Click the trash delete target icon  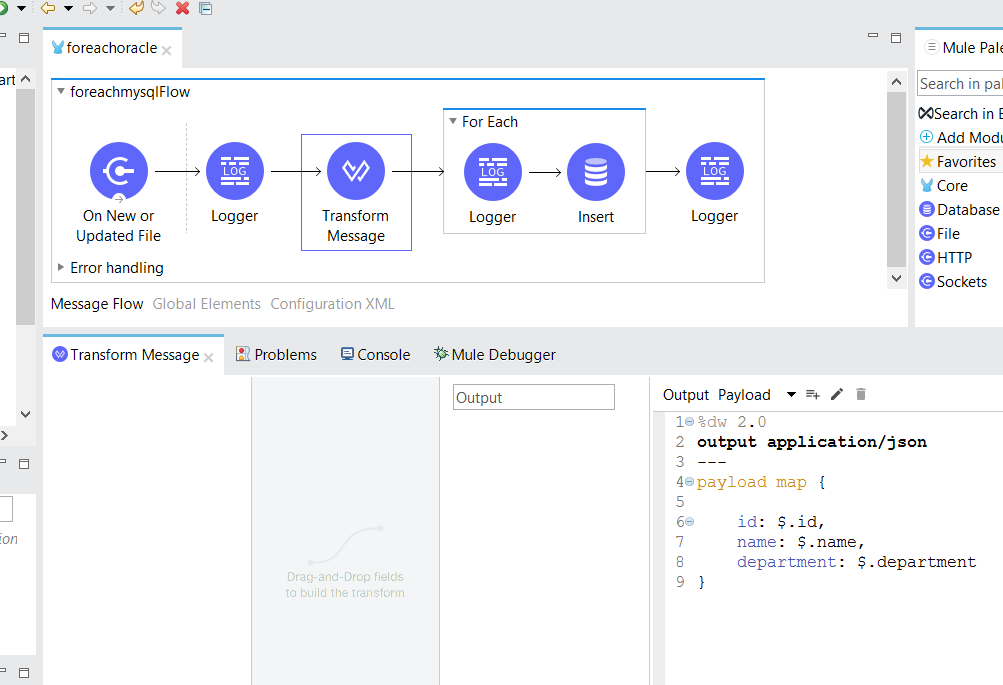pos(861,395)
